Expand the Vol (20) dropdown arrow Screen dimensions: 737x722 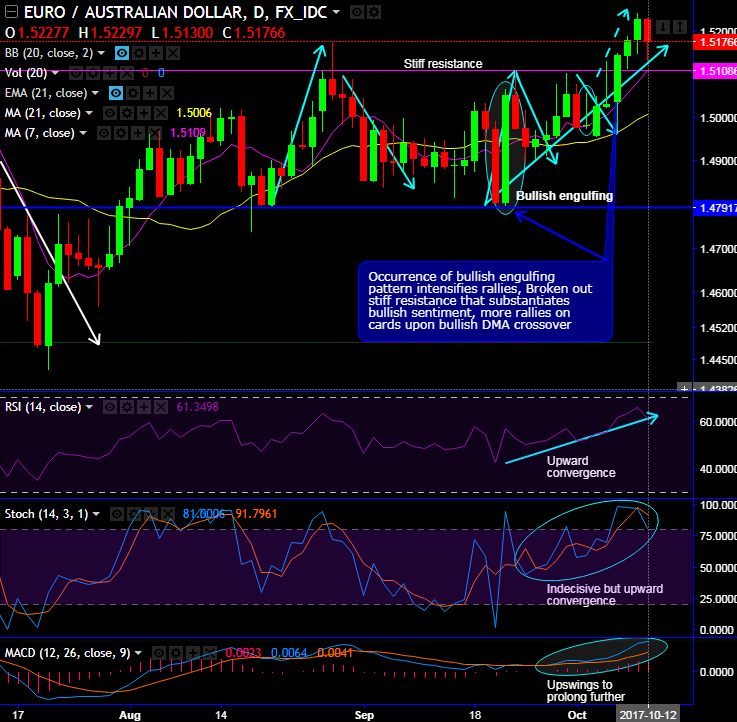click(x=55, y=73)
